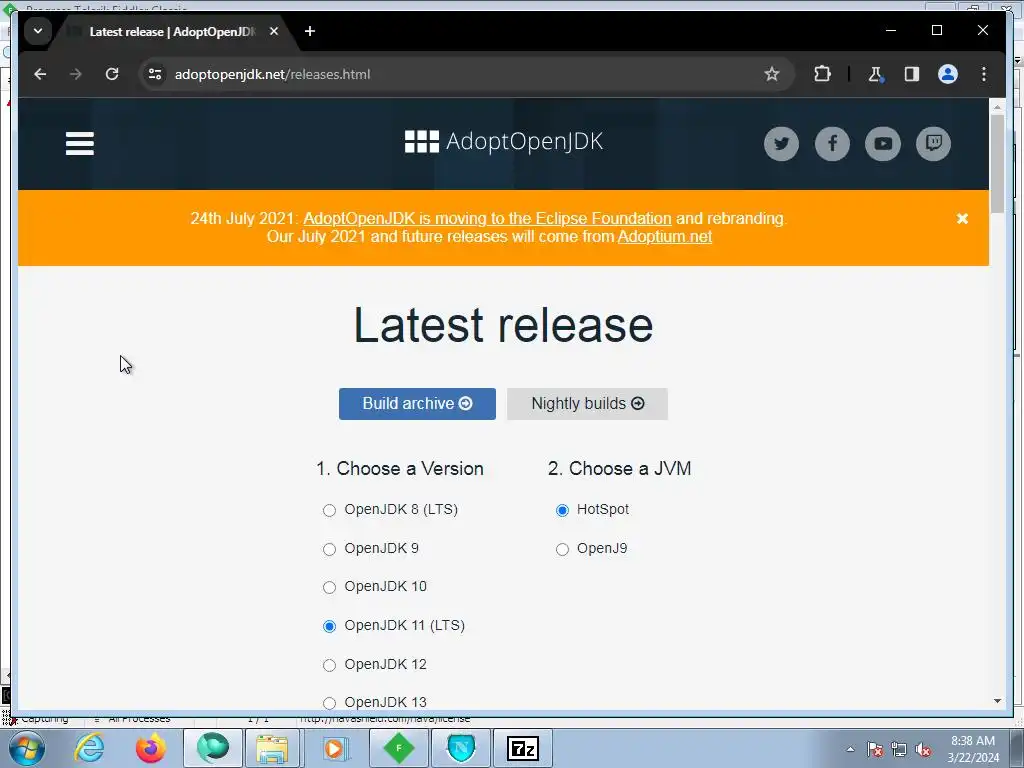Open the Extensions puzzle icon
This screenshot has height=768, width=1024.
(822, 74)
